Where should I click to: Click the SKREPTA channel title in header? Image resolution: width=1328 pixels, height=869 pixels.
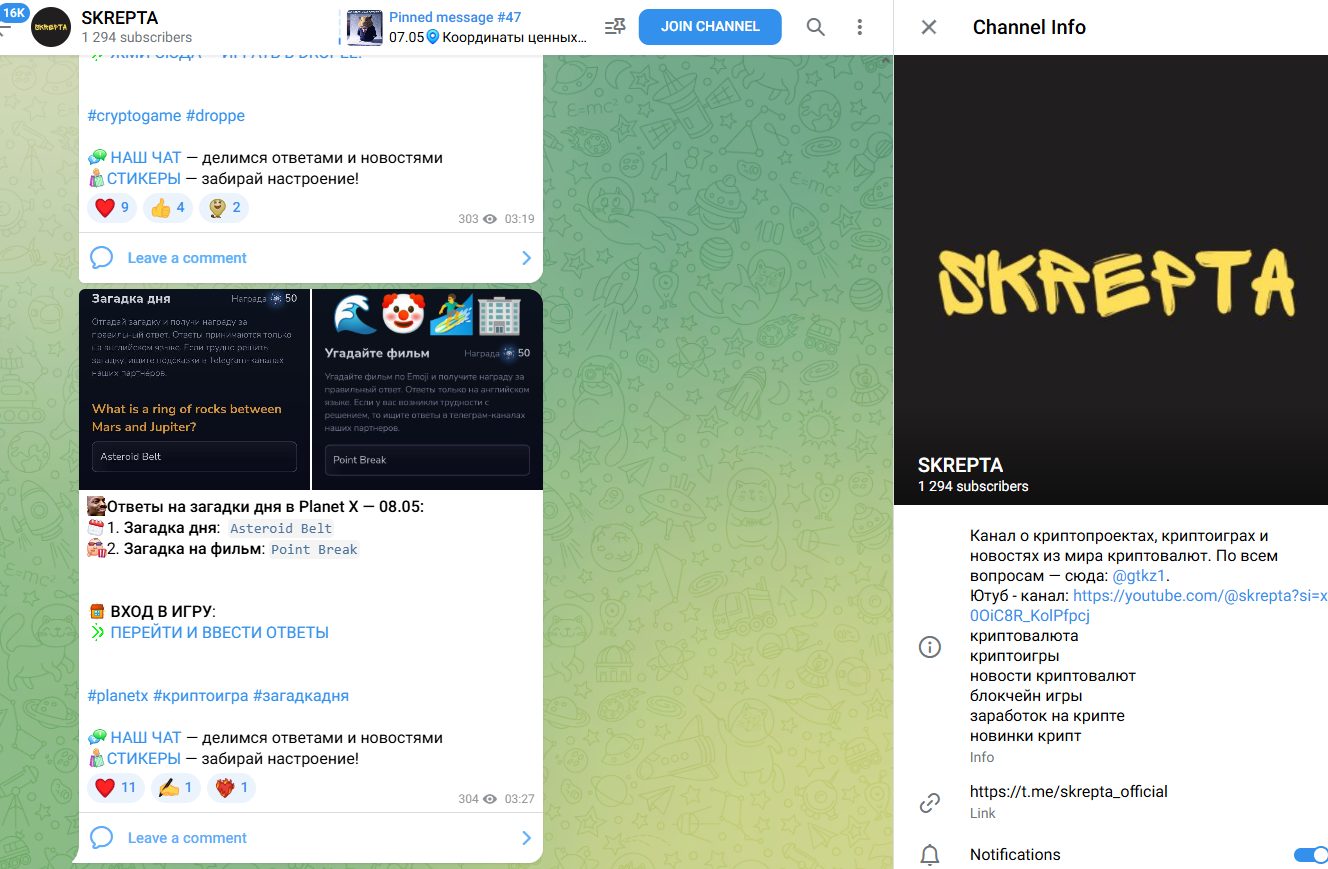pyautogui.click(x=119, y=18)
